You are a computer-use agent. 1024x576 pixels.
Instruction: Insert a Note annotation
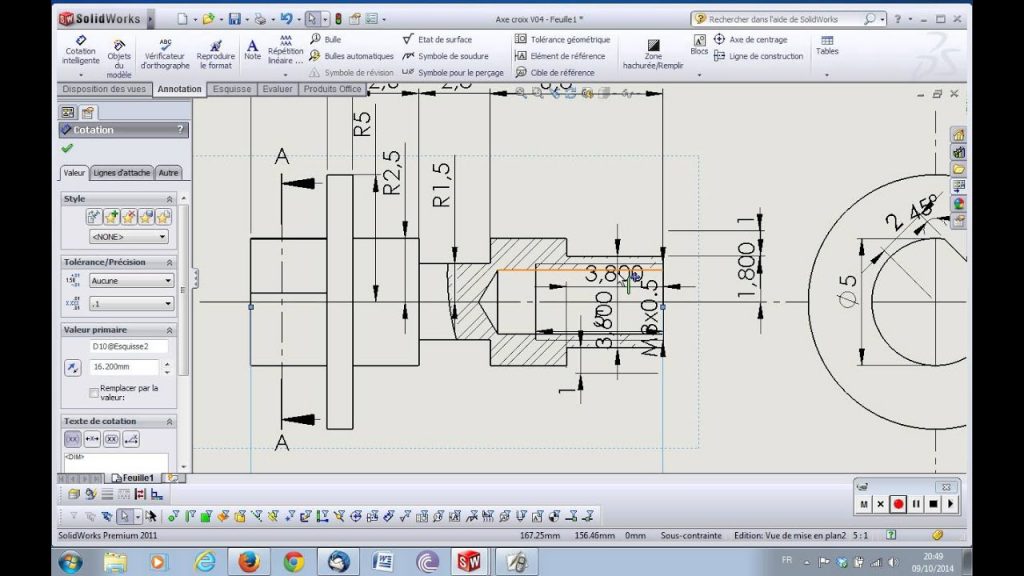point(252,50)
